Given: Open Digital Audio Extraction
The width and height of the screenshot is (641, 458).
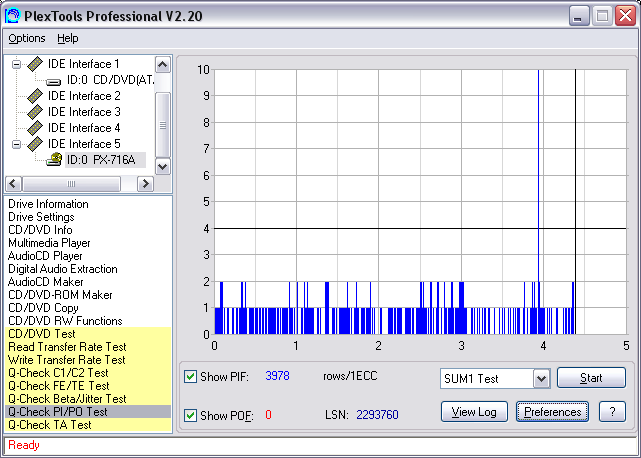Looking at the screenshot, I should tap(63, 269).
